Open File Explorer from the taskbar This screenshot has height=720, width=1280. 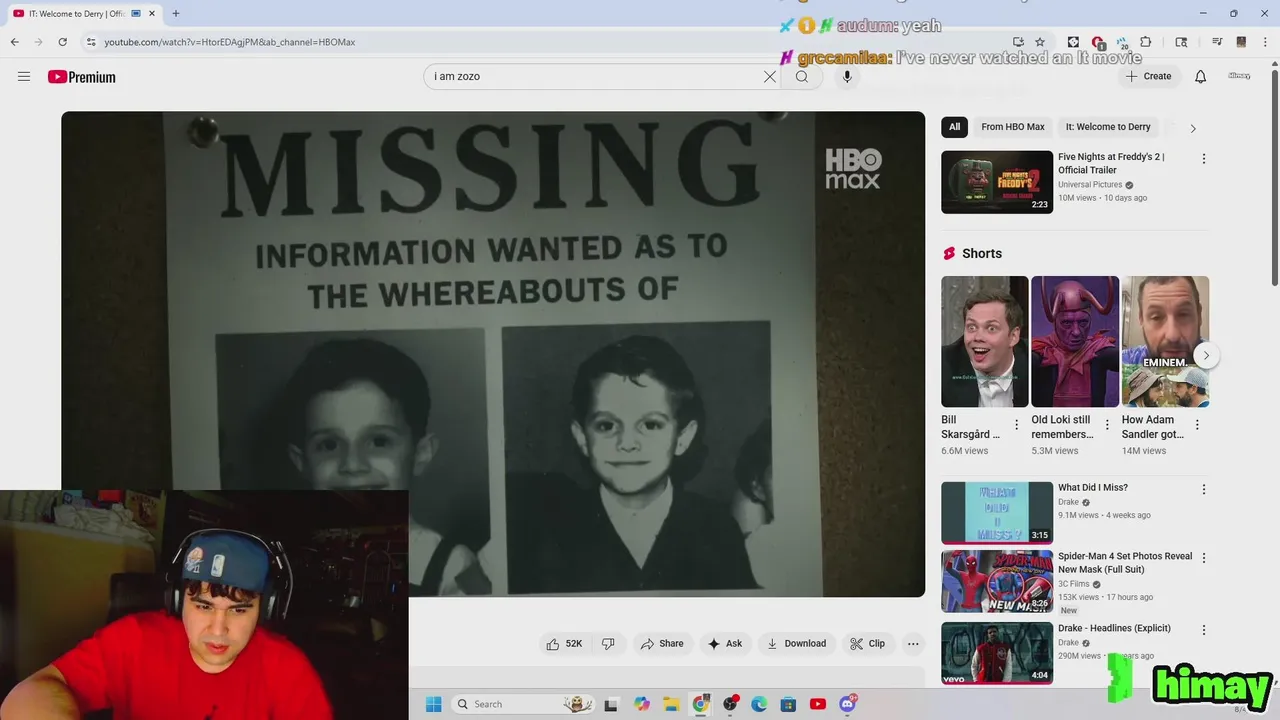[x=671, y=704]
